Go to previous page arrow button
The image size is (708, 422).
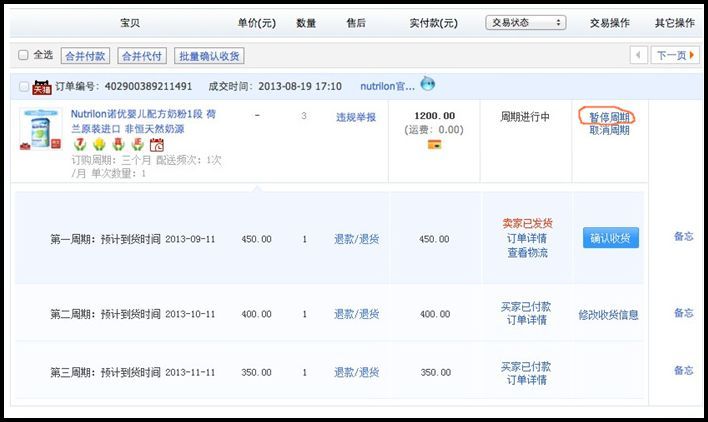[x=638, y=55]
